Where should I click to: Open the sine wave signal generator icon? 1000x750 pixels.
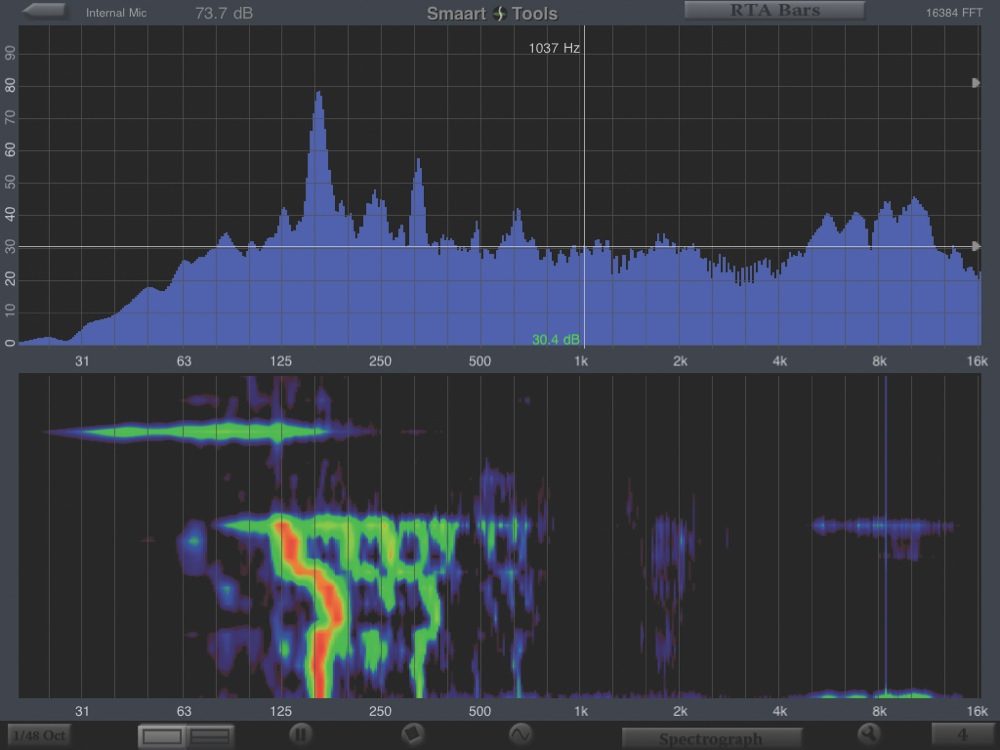pos(520,734)
